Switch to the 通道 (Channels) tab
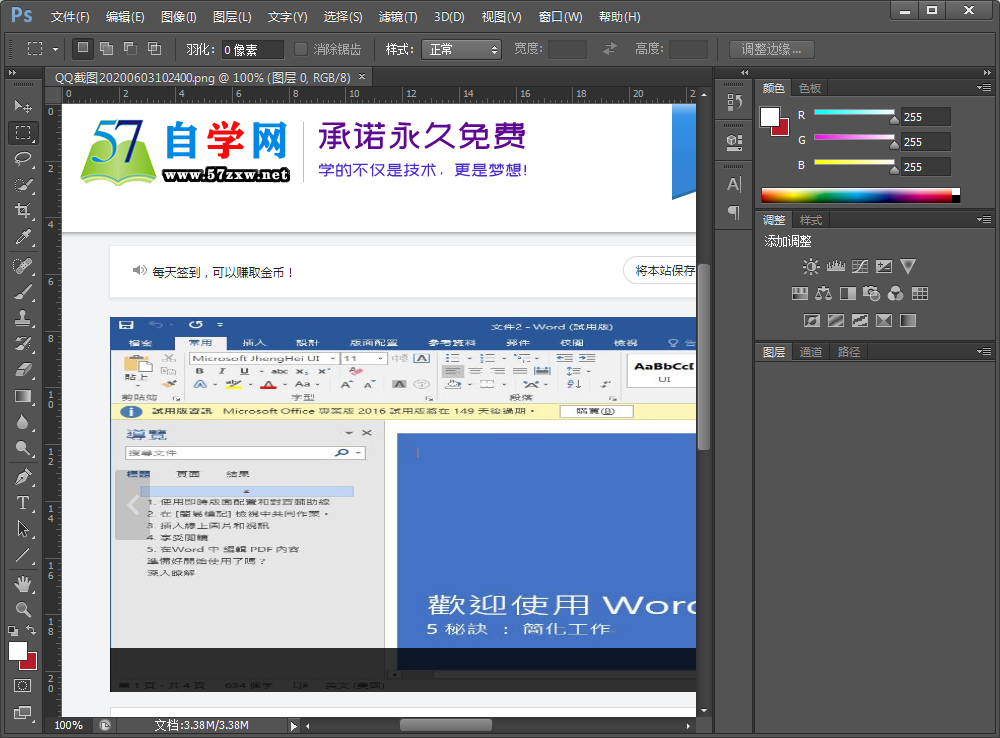The height and width of the screenshot is (738, 1000). 810,351
